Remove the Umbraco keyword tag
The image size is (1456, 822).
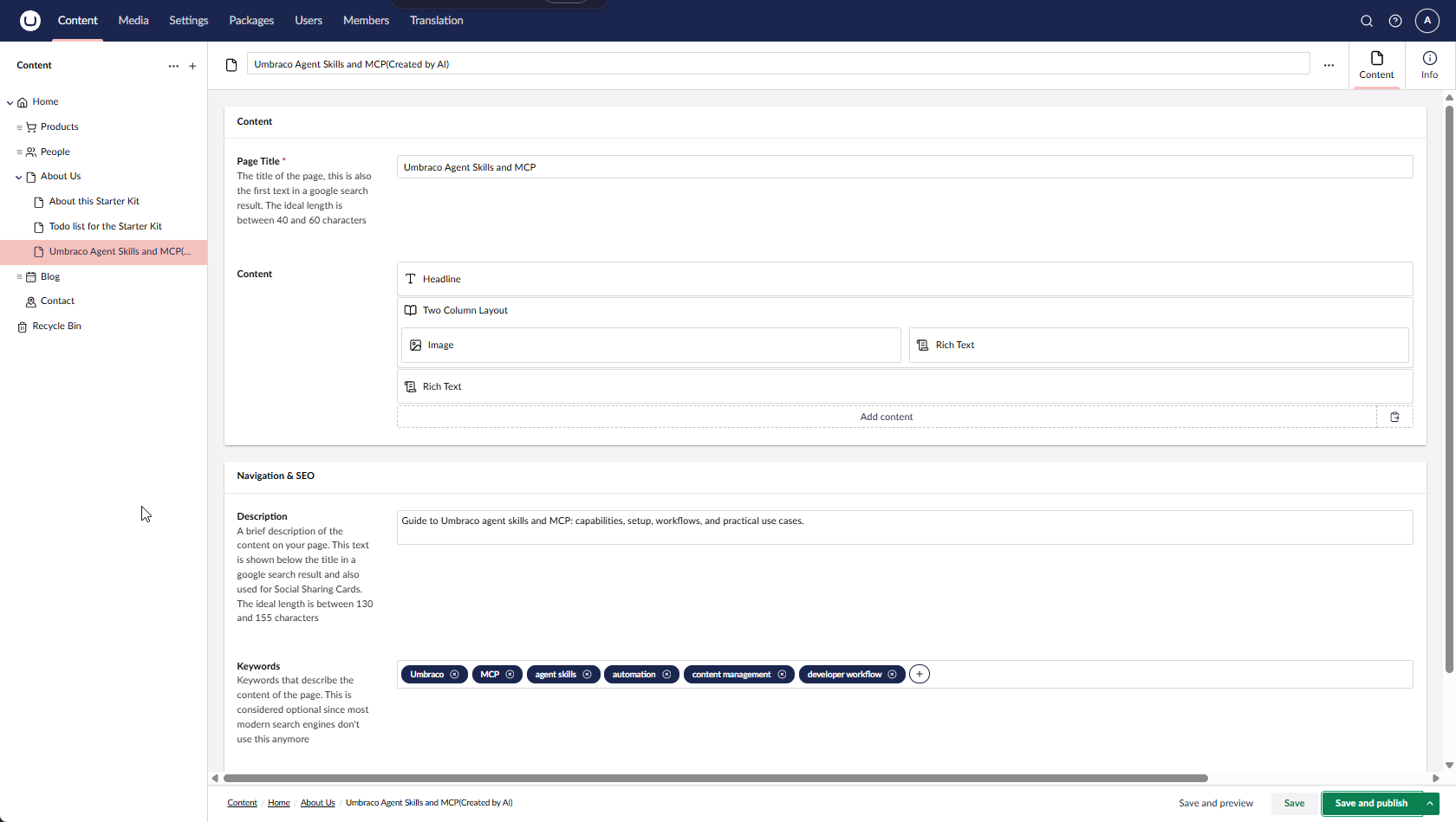[x=454, y=675]
